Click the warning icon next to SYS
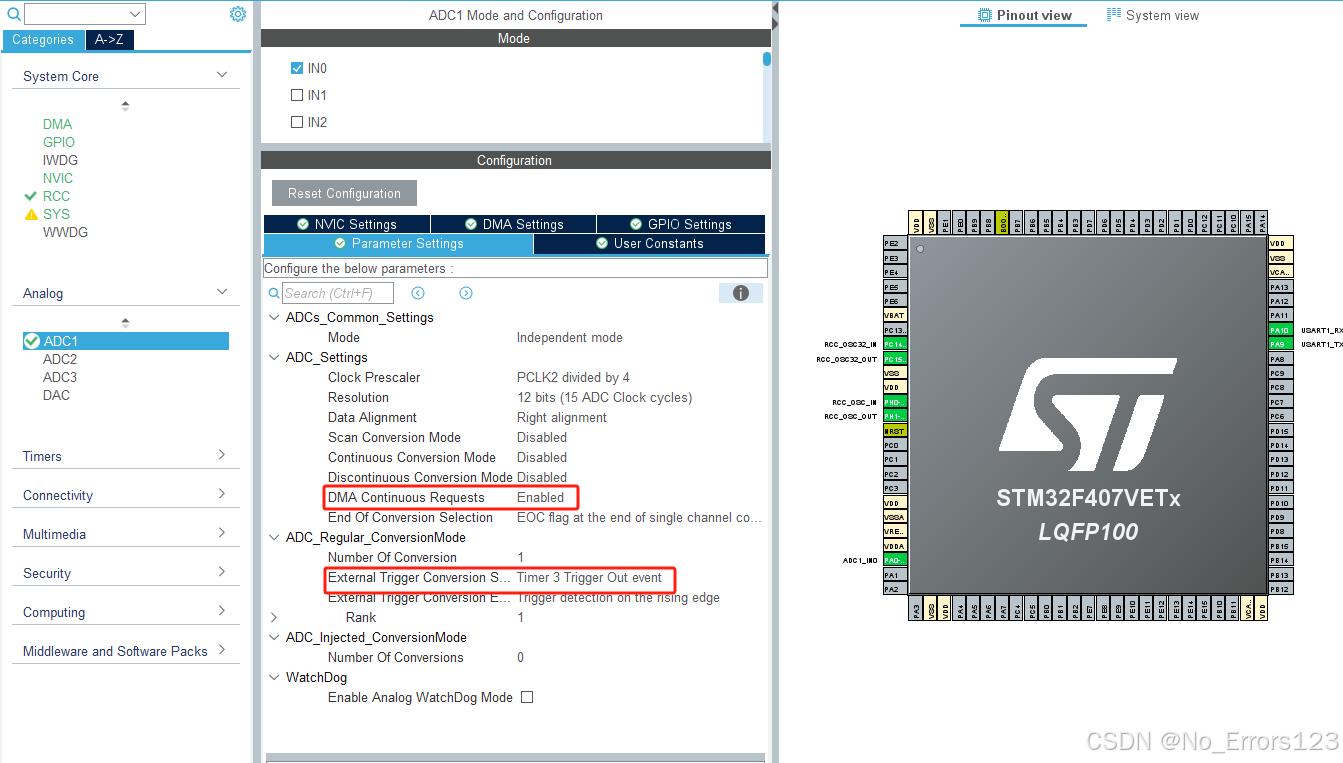This screenshot has height=763, width=1343. [31, 213]
